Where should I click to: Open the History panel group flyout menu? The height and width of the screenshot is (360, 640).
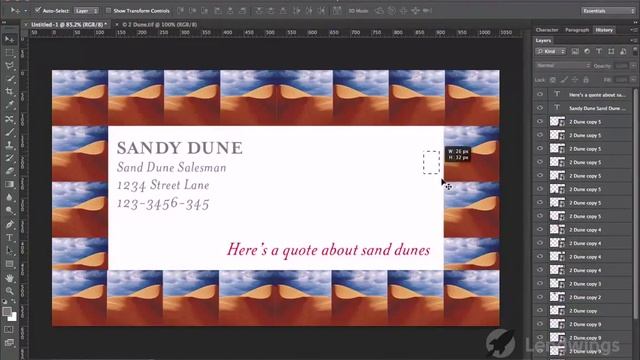(633, 30)
